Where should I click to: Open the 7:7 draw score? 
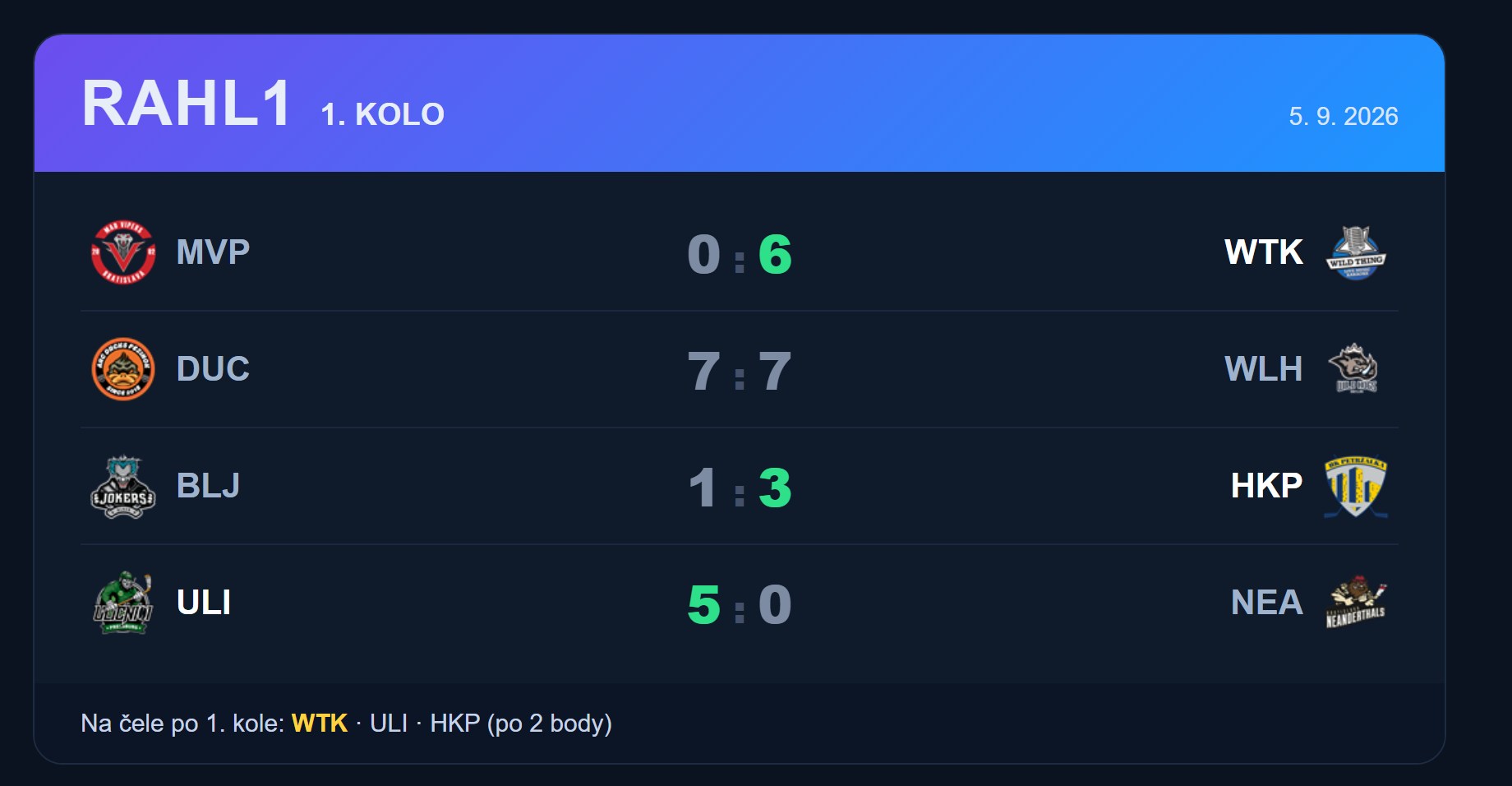tap(740, 371)
